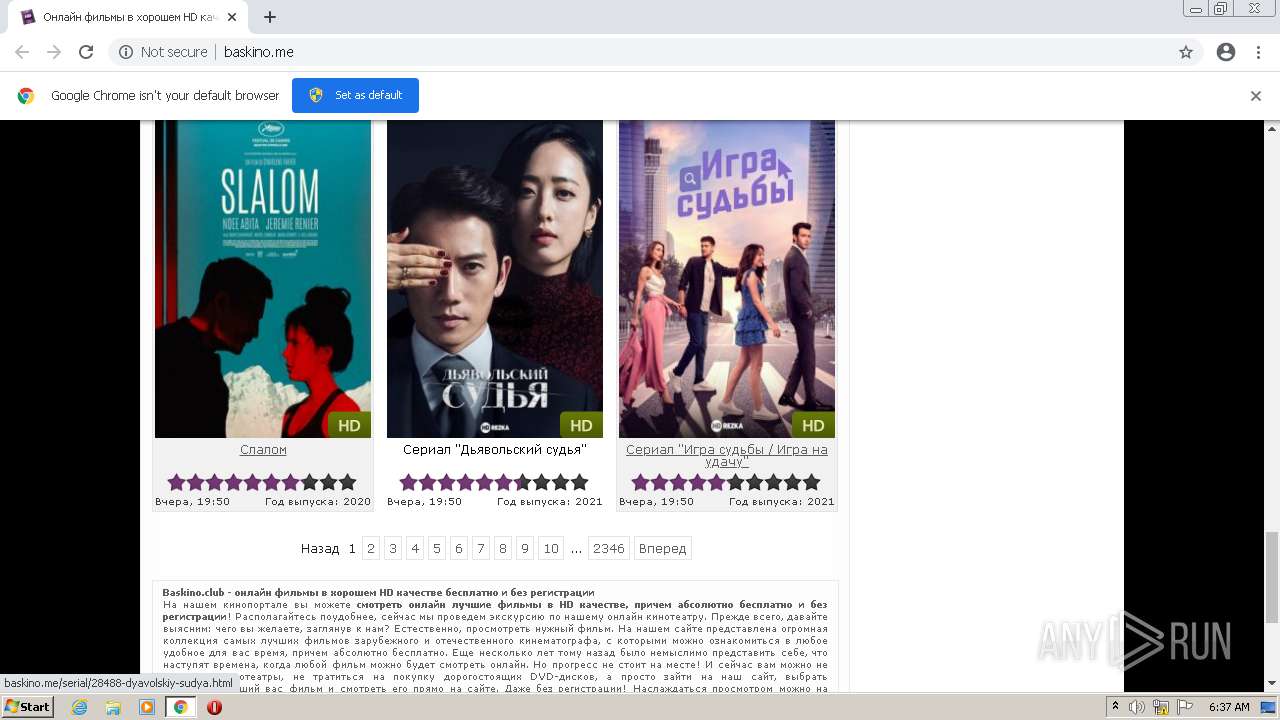Click the browser forward arrow

pyautogui.click(x=54, y=52)
